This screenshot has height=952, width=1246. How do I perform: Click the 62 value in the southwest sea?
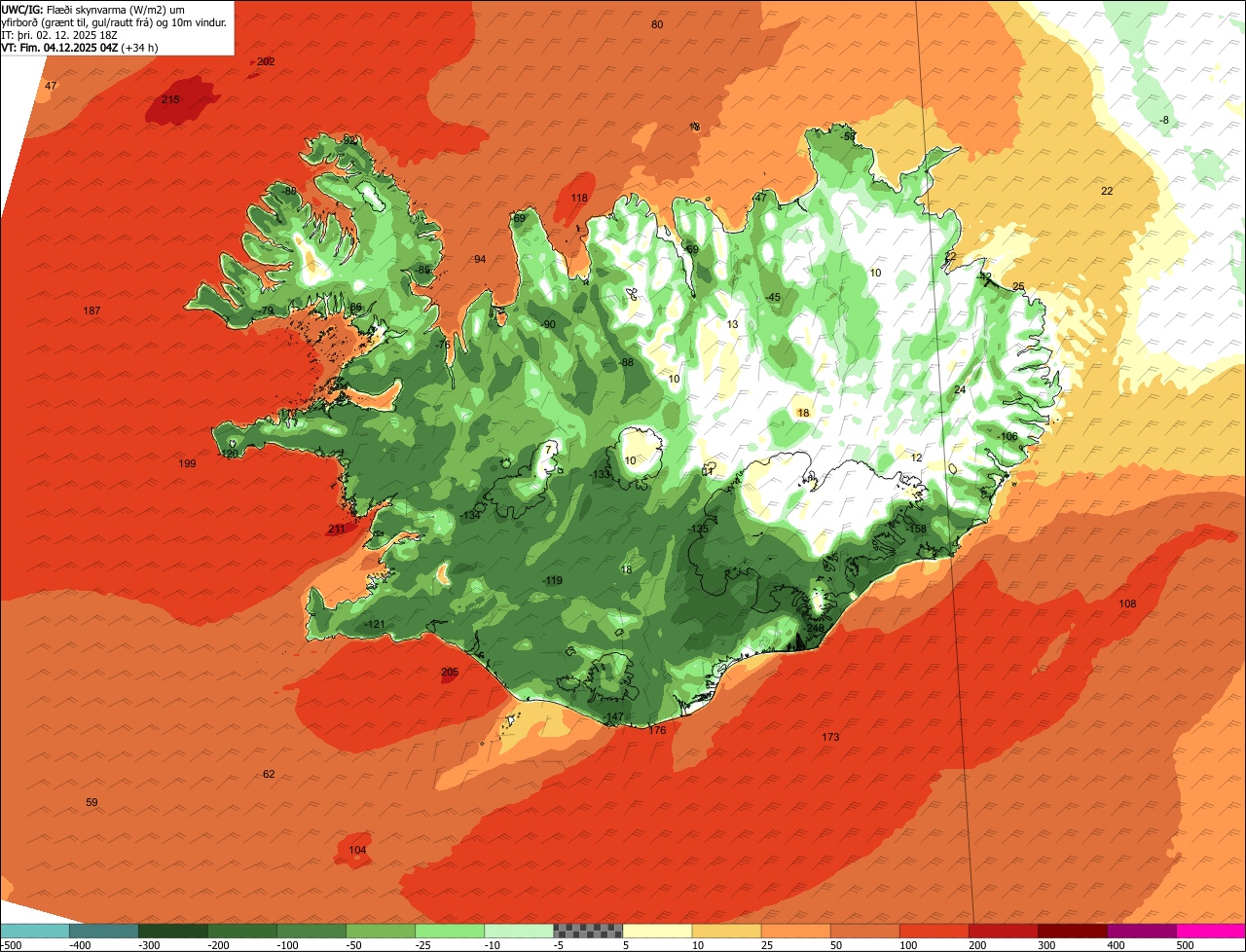click(x=269, y=774)
